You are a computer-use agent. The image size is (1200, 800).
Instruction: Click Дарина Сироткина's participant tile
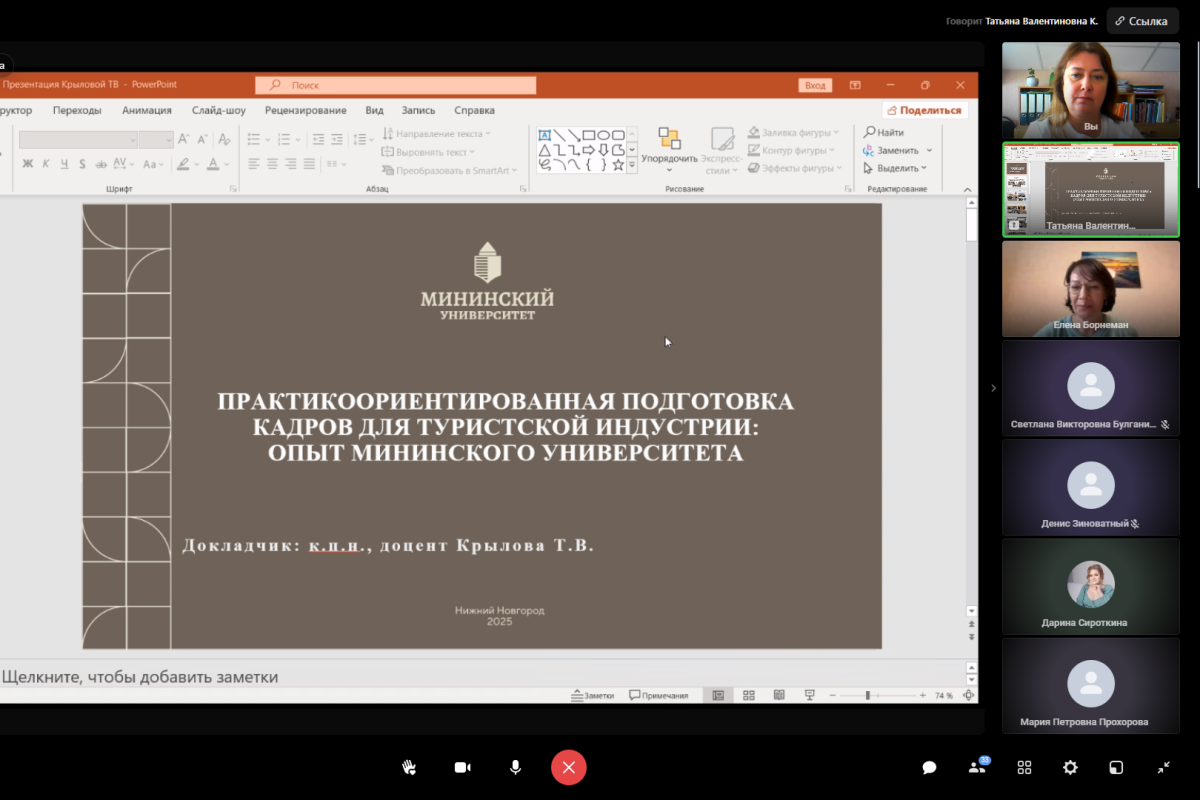click(x=1091, y=586)
